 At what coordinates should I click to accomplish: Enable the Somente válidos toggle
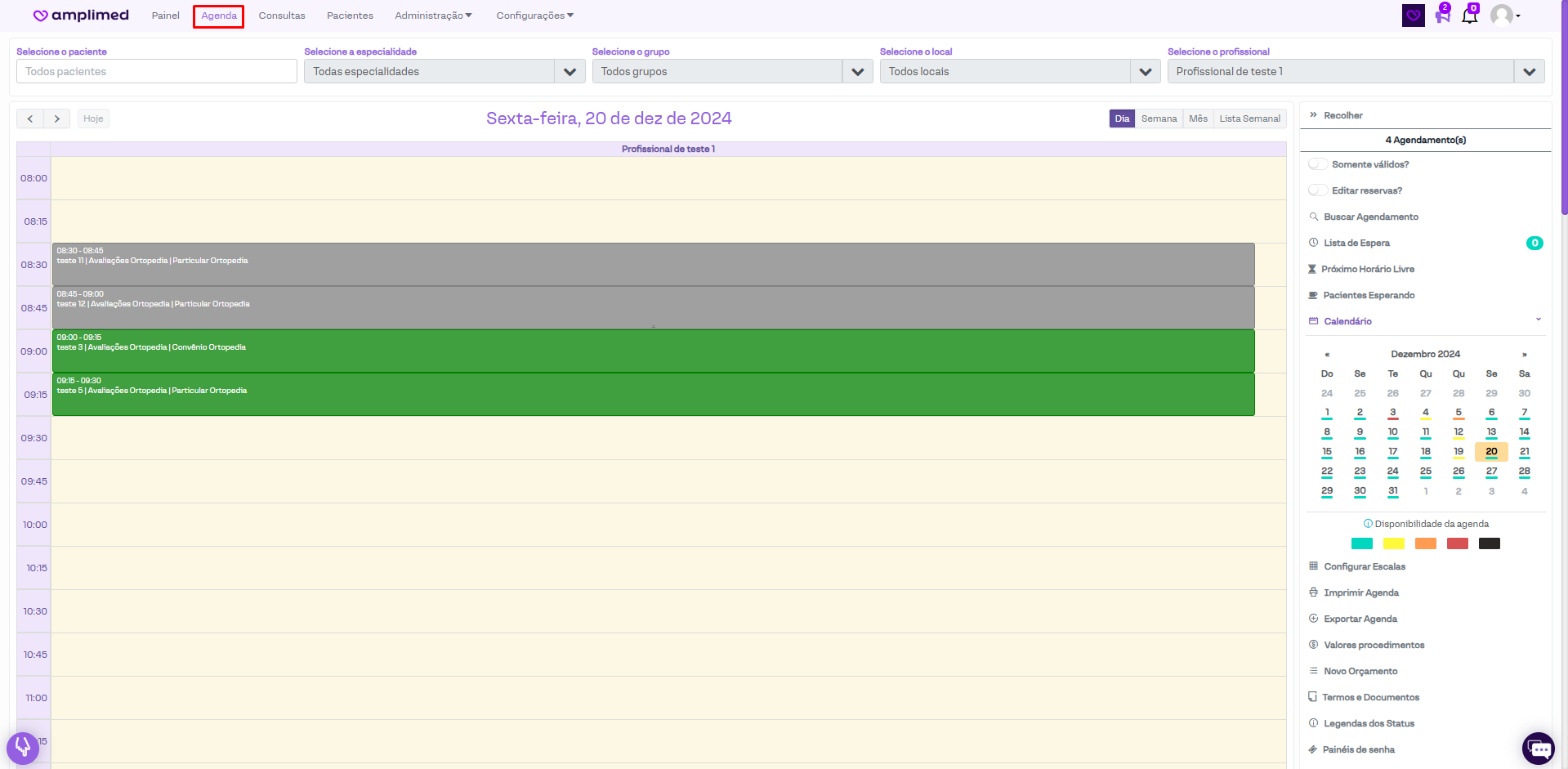pos(1318,164)
